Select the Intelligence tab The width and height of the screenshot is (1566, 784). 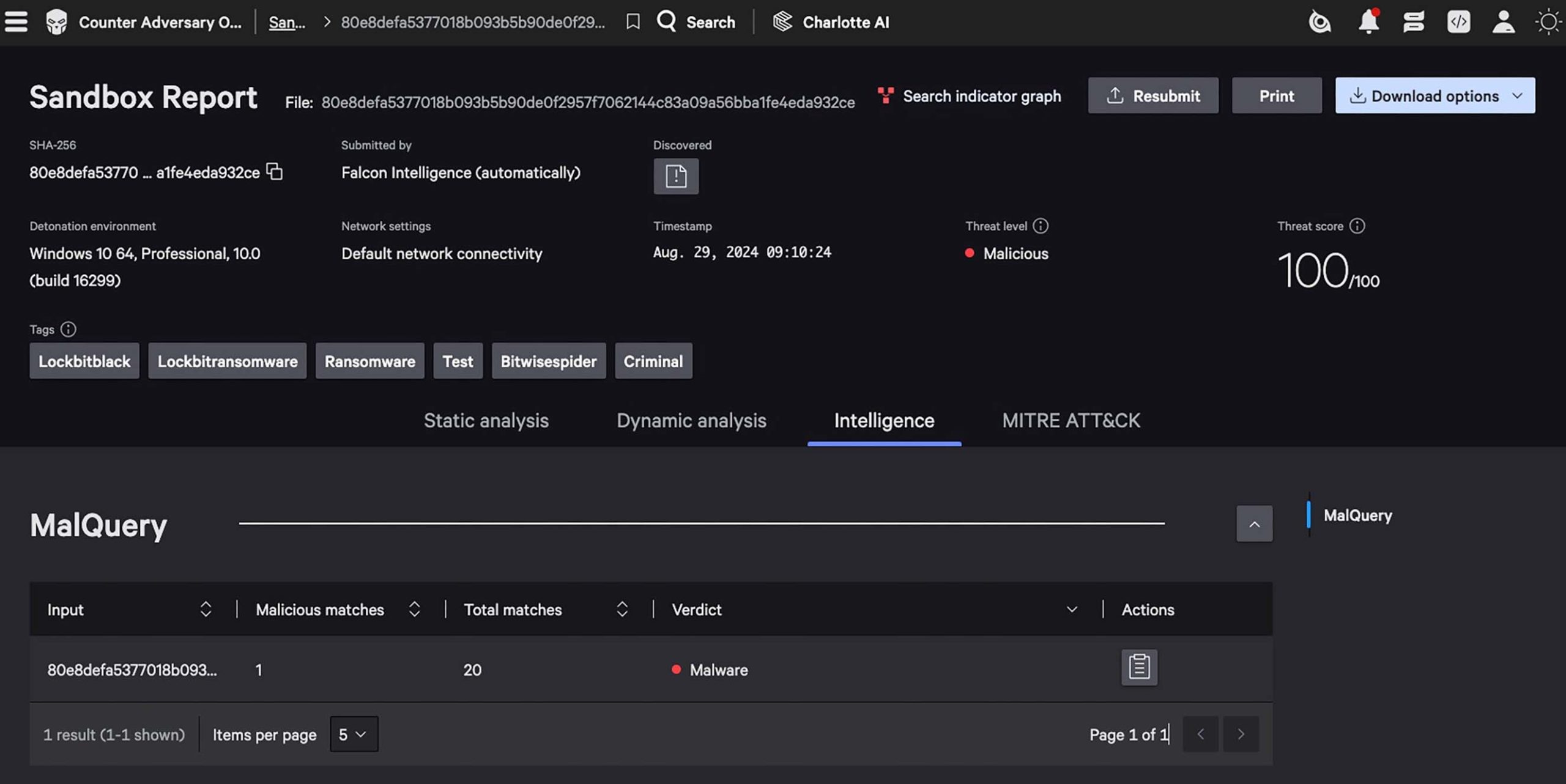(x=884, y=421)
